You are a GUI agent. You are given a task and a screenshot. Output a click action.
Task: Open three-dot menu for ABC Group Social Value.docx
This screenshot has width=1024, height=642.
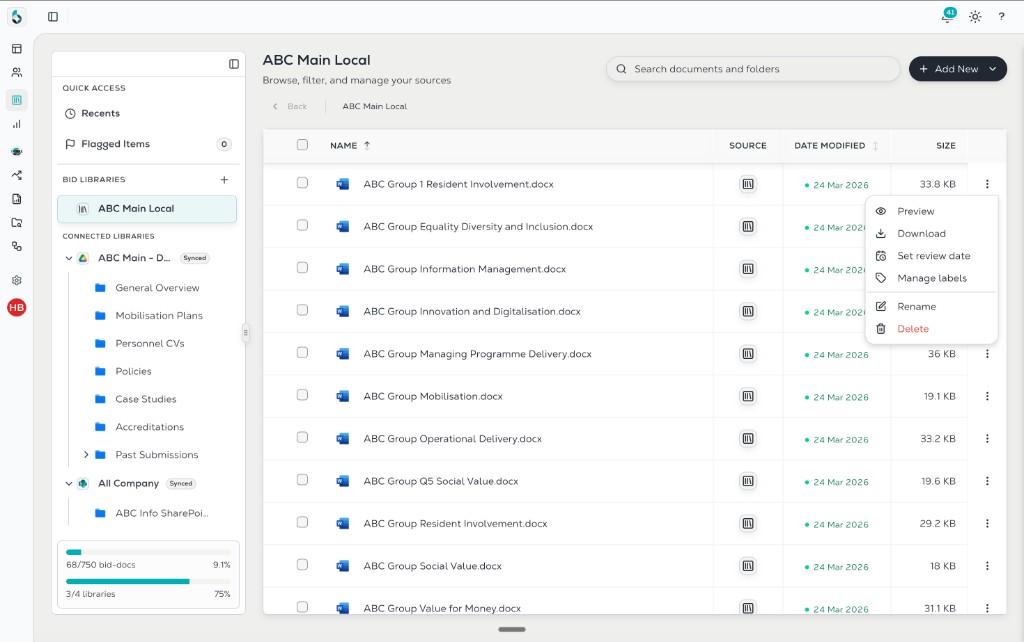point(987,566)
